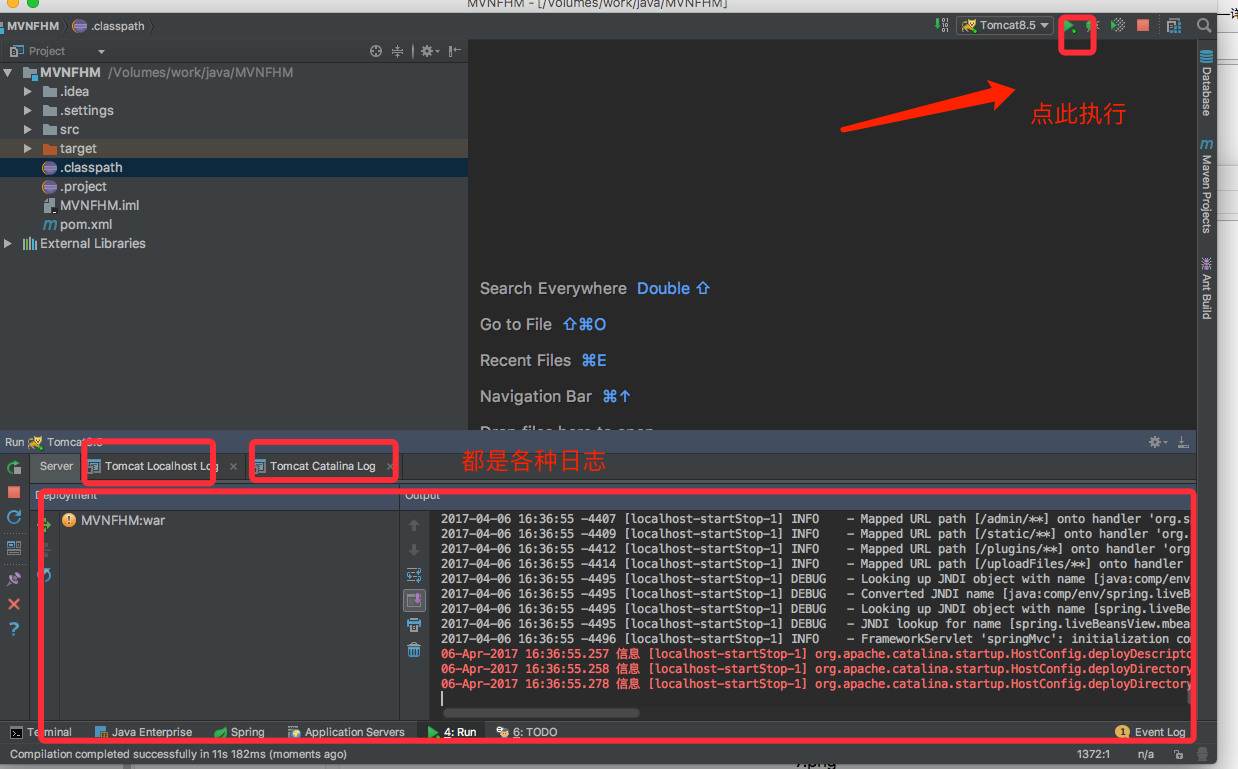The height and width of the screenshot is (769, 1238).
Task: Open the Terminal tool window
Action: [41, 732]
